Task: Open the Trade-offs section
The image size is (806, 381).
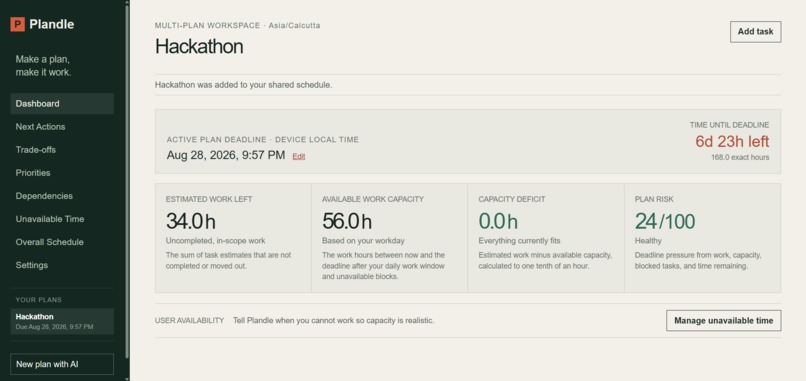Action: pyautogui.click(x=62, y=150)
